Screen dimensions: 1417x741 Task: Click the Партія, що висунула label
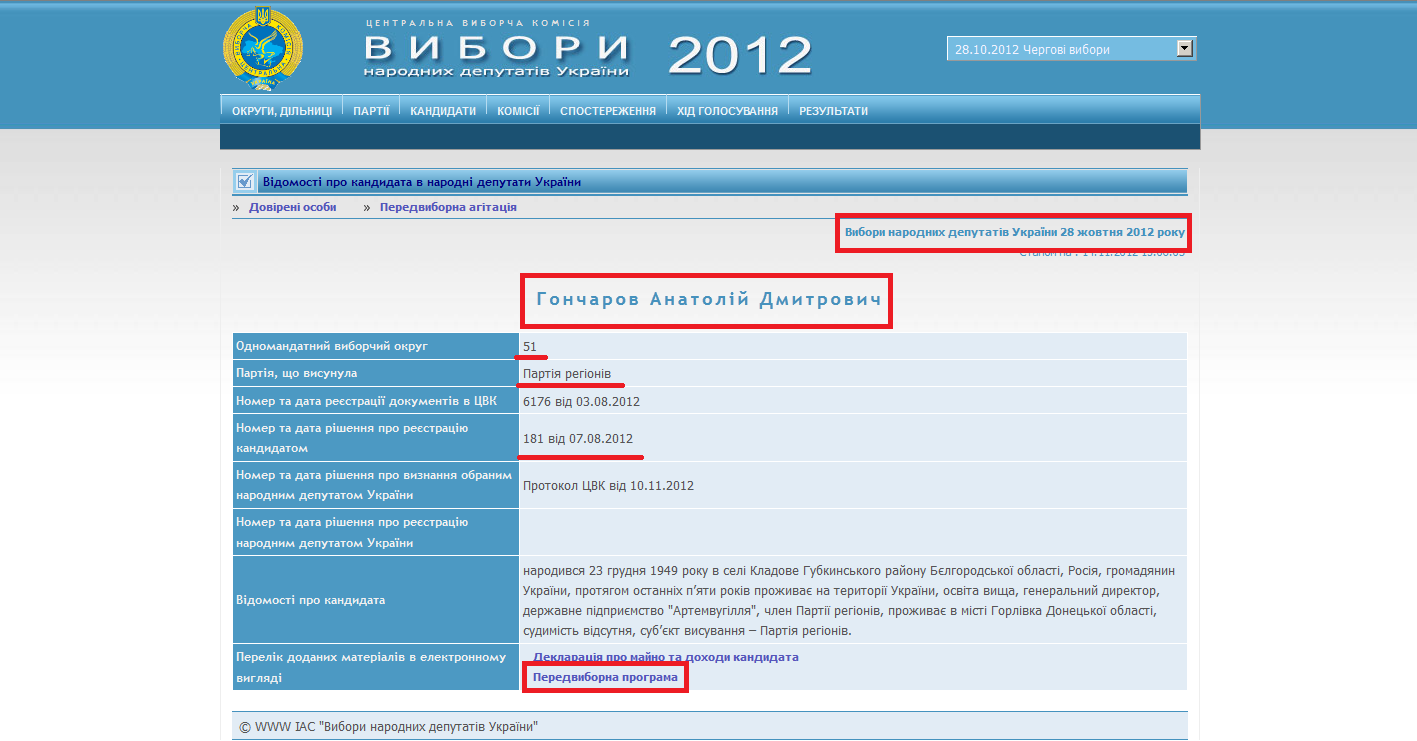(x=297, y=373)
